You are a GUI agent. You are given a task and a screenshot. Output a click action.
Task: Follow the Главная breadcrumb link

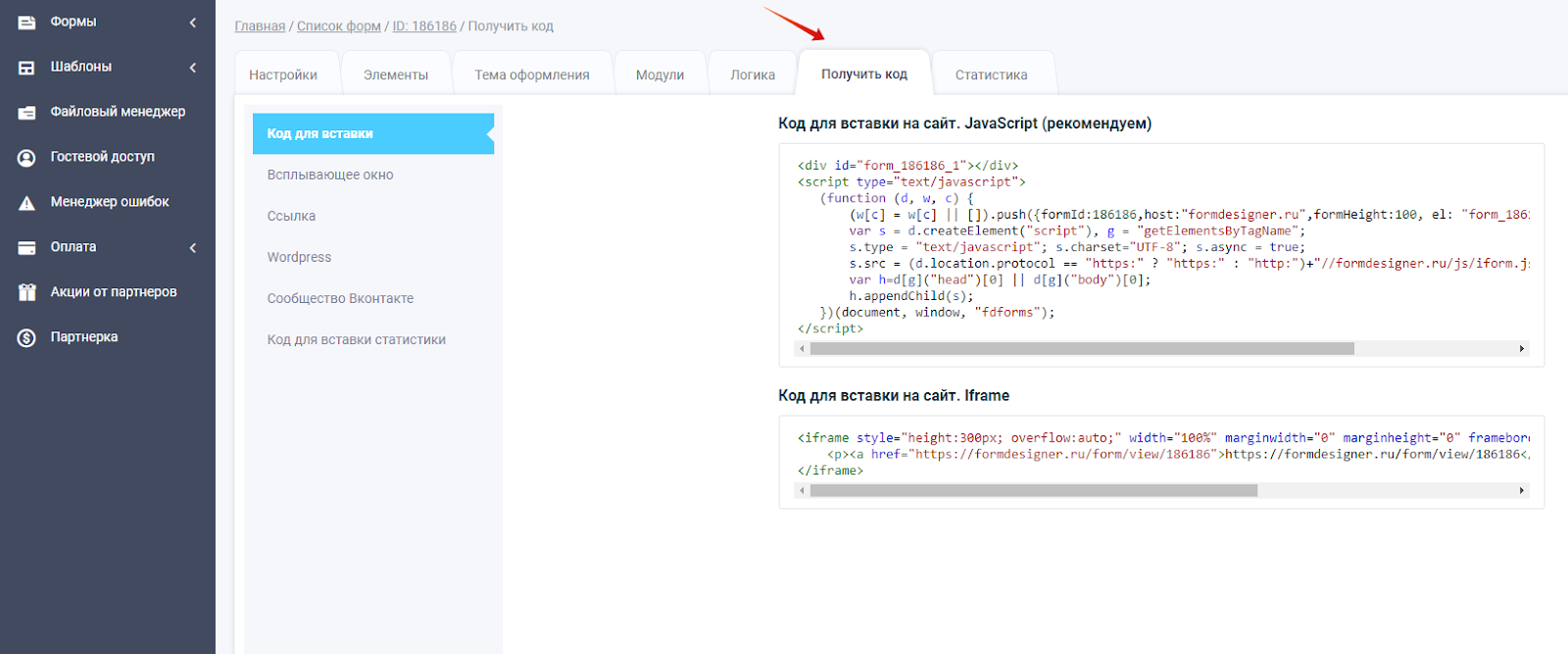click(x=260, y=26)
